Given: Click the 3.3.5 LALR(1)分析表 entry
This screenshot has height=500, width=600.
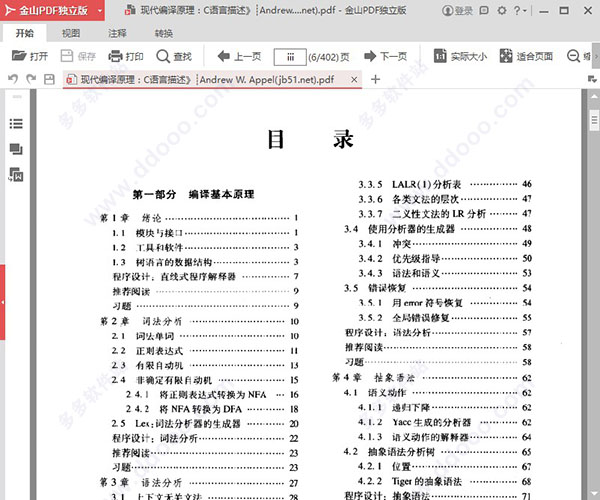Looking at the screenshot, I should tap(445, 184).
